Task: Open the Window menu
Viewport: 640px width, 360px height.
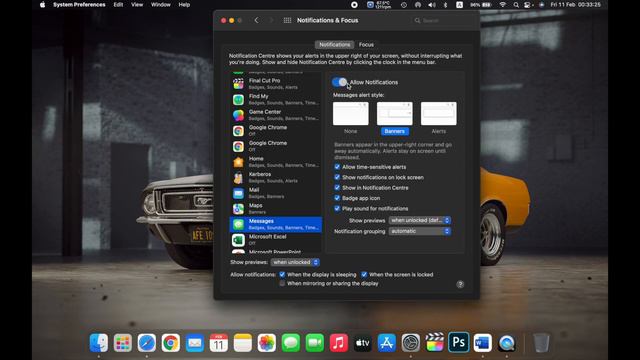Action: (x=161, y=5)
